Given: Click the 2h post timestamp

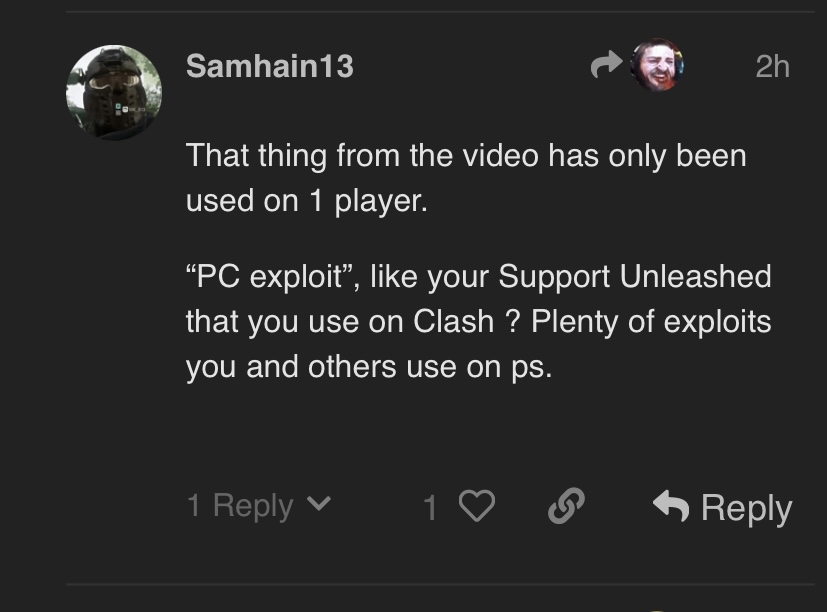Looking at the screenshot, I should [772, 66].
